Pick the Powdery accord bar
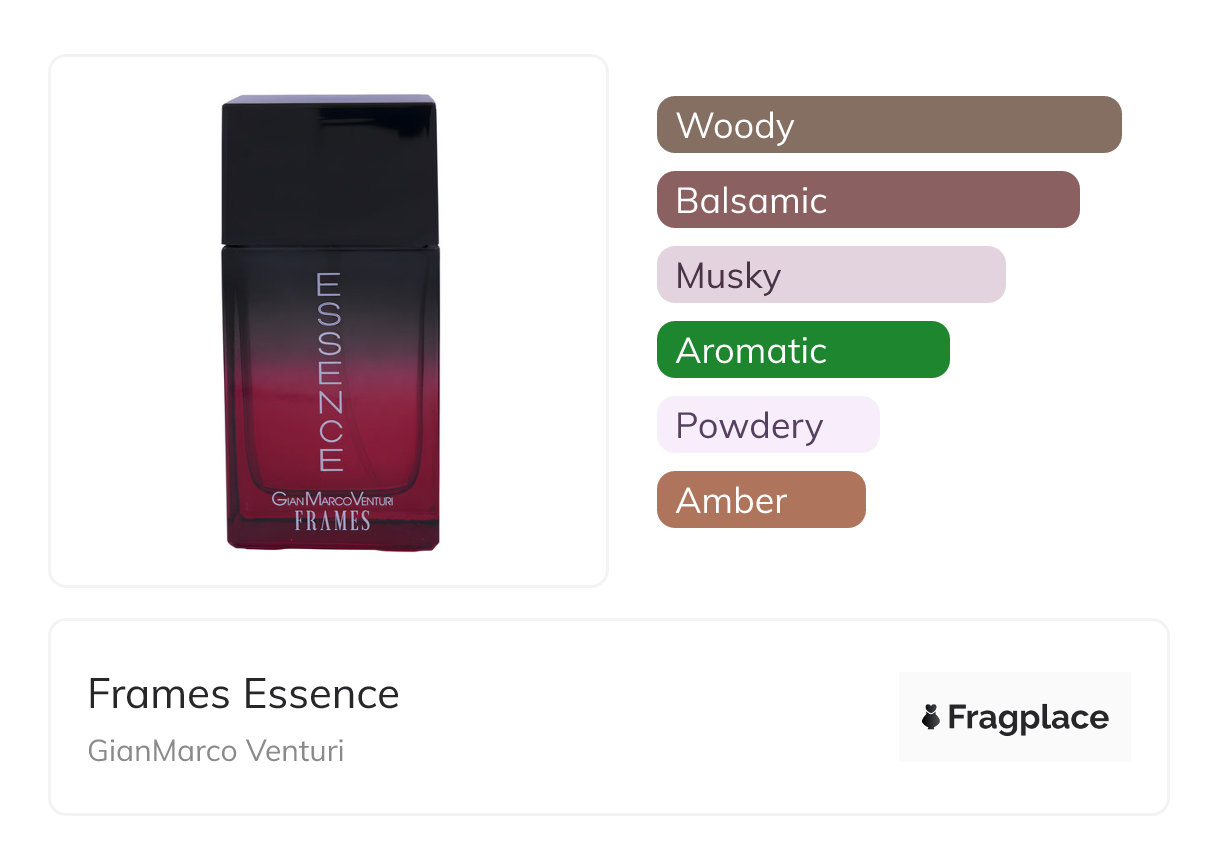Image resolution: width=1218 pixels, height=864 pixels. [x=767, y=425]
